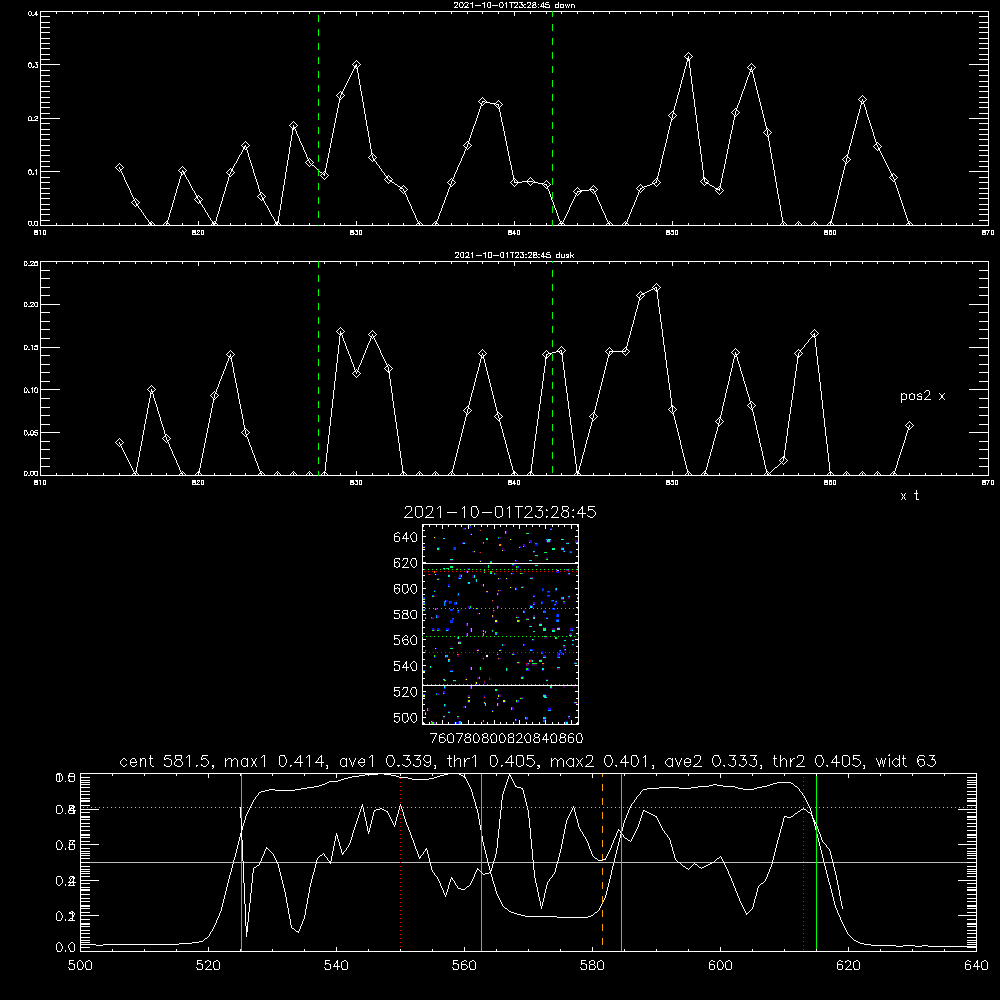Click the "620" label on image y-axis
The height and width of the screenshot is (1000, 1000).
tap(406, 563)
